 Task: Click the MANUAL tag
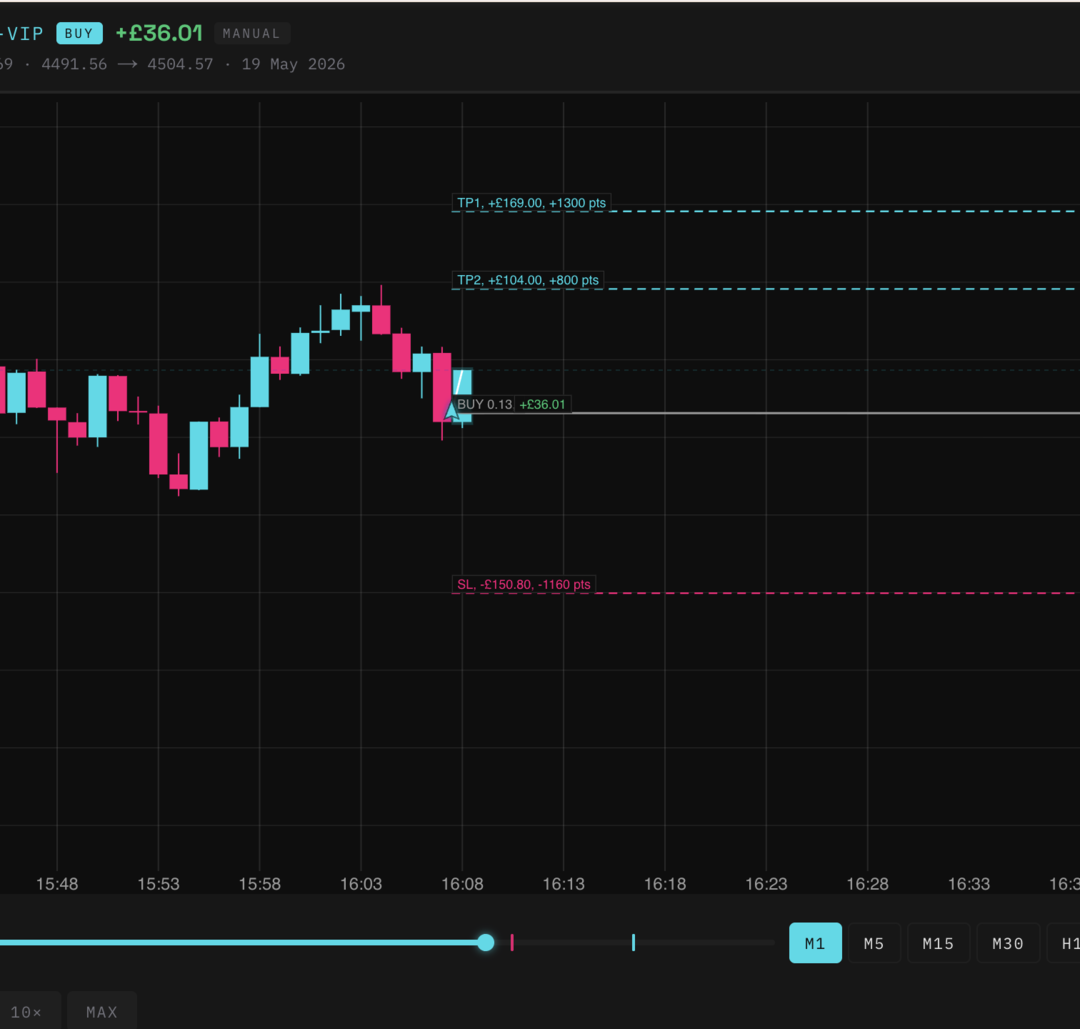[x=251, y=33]
